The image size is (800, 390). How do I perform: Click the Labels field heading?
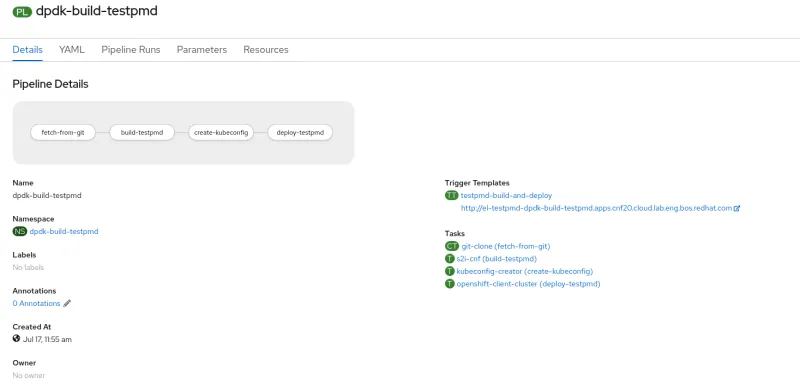tap(24, 255)
